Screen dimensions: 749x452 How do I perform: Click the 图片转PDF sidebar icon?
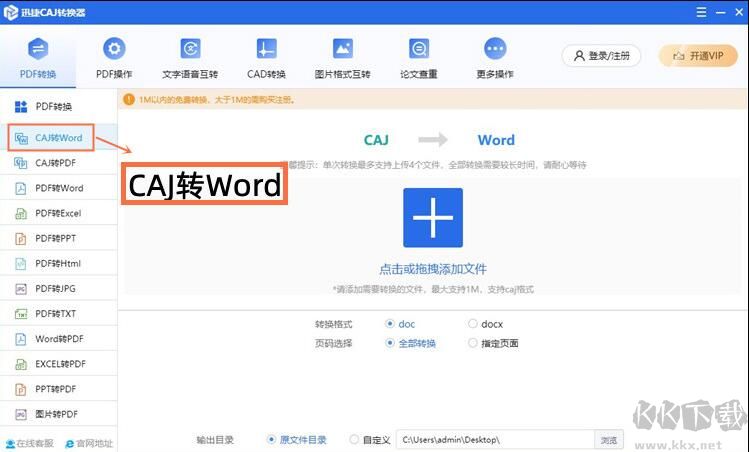pos(21,414)
